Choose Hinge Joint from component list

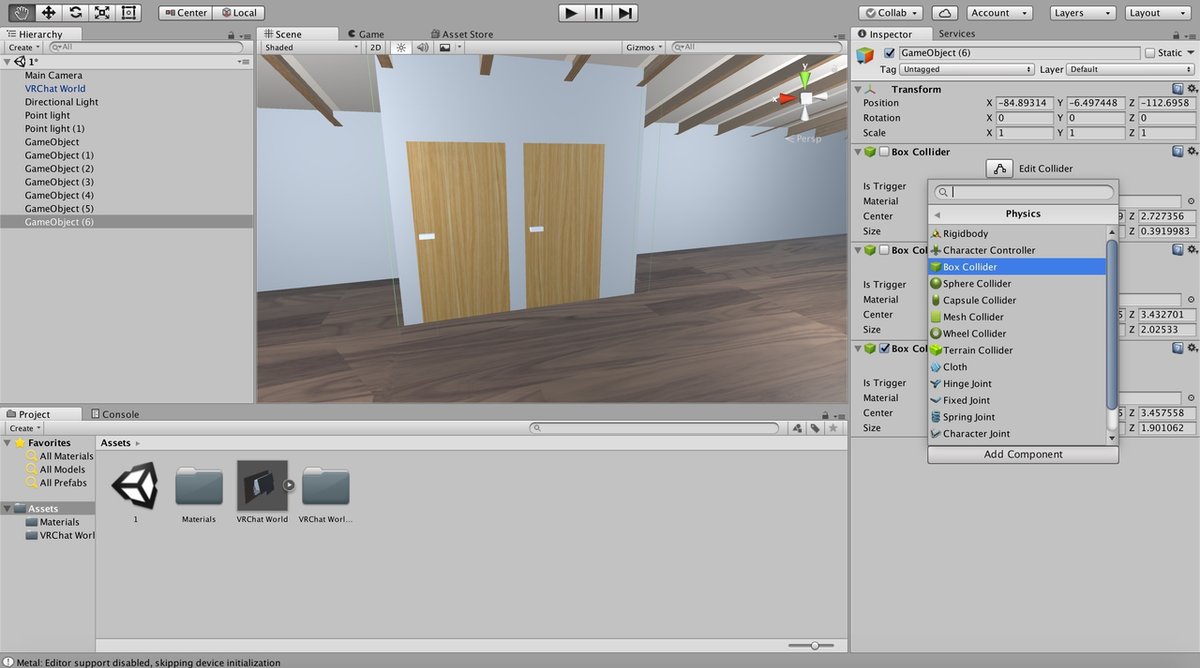(x=1017, y=384)
